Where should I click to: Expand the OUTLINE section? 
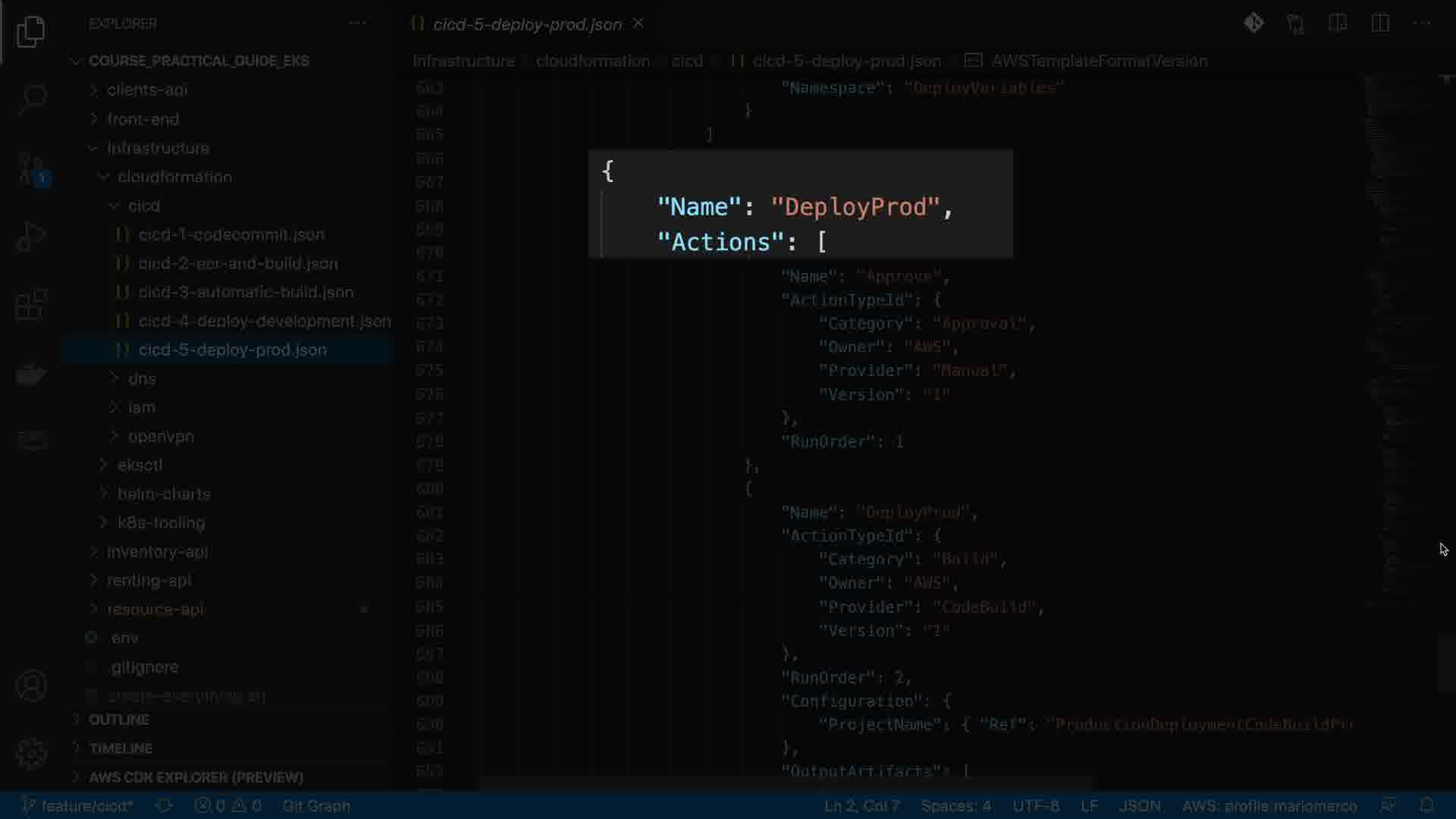[118, 720]
